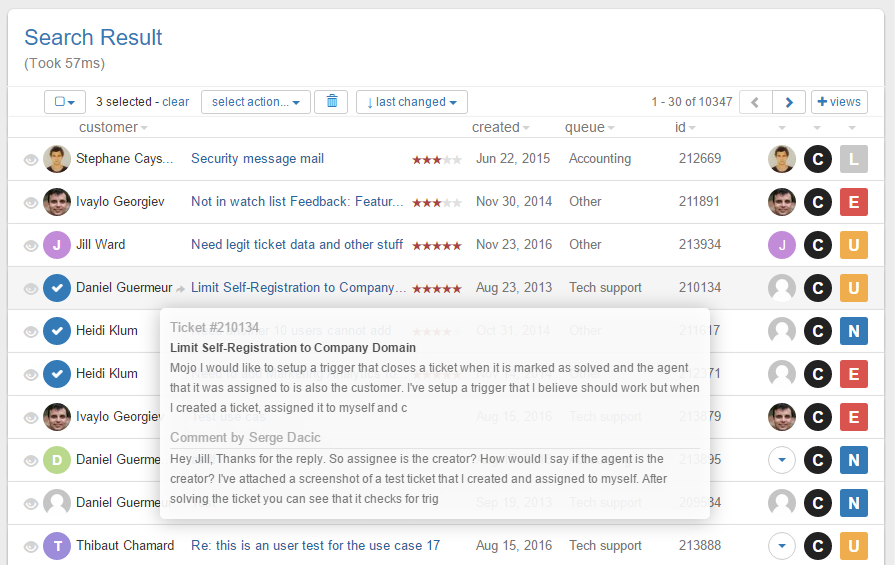Toggle watch eye for Jill Ward ticket

click(x=31, y=245)
